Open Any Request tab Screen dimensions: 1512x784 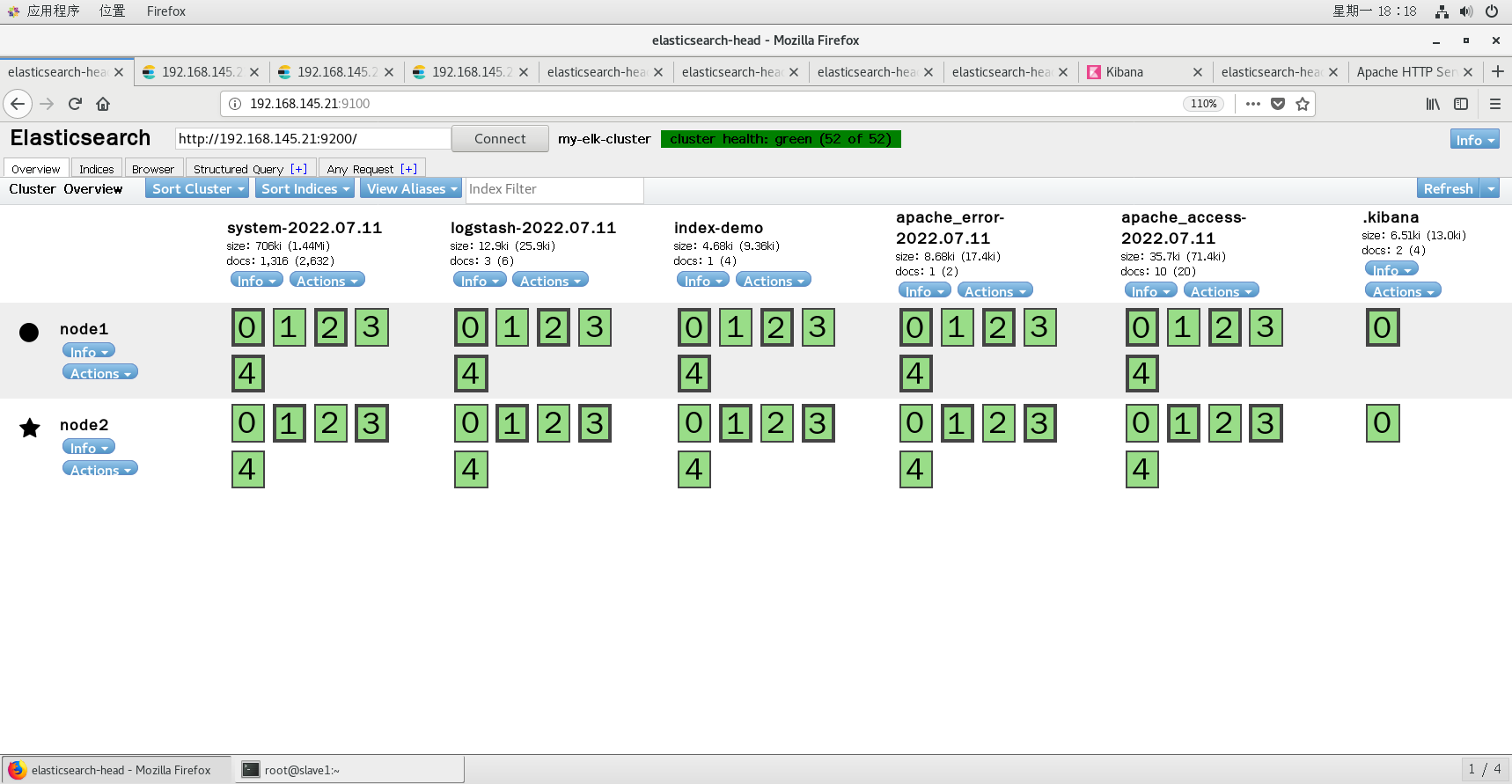[371, 168]
